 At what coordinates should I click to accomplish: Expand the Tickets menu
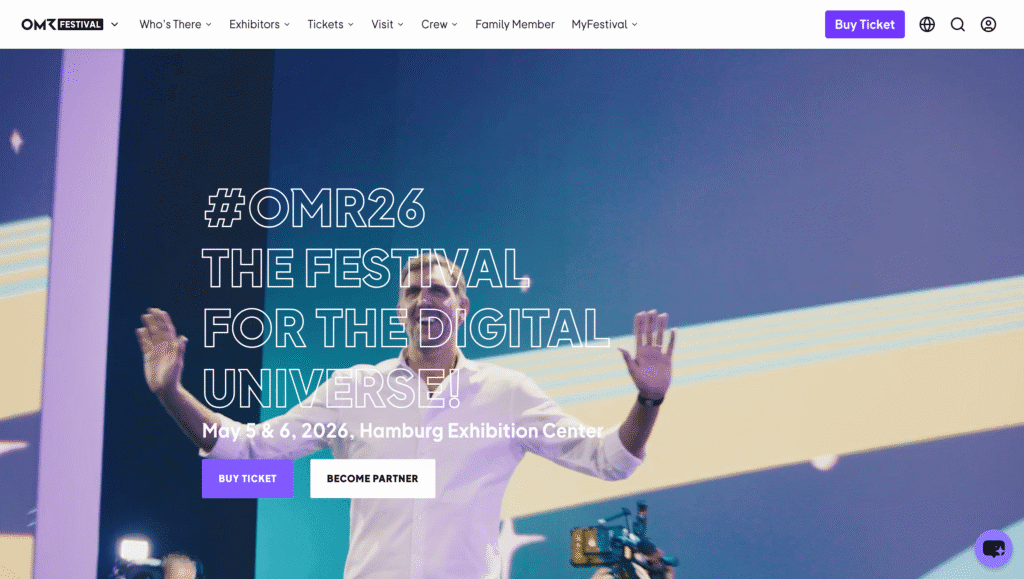(x=330, y=24)
